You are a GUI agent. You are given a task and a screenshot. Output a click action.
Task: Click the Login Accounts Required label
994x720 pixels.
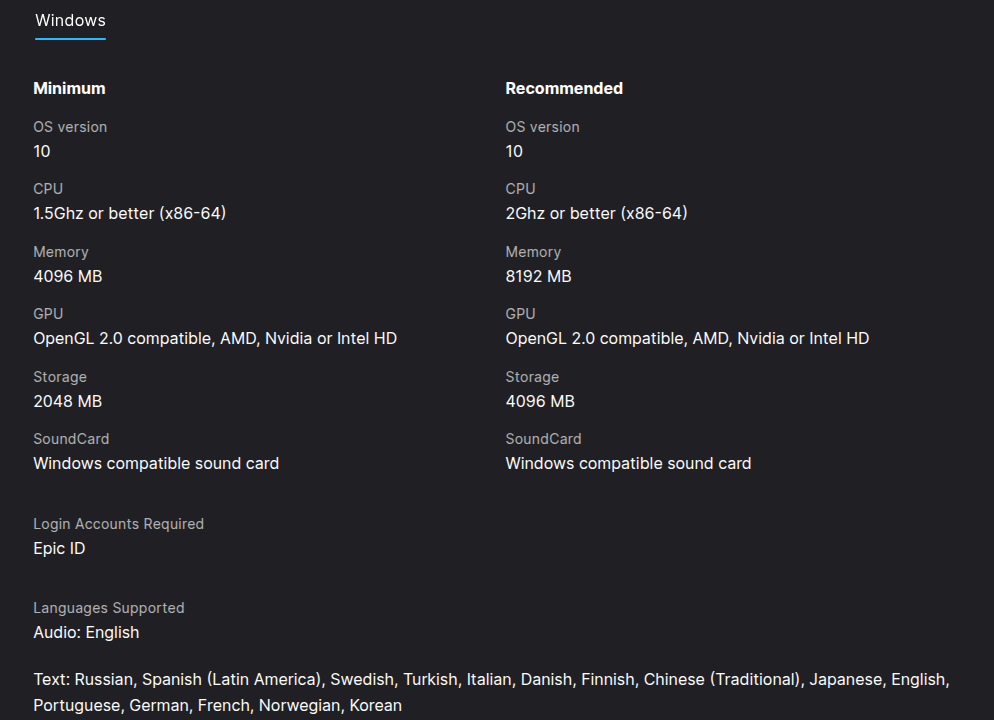[x=118, y=524]
